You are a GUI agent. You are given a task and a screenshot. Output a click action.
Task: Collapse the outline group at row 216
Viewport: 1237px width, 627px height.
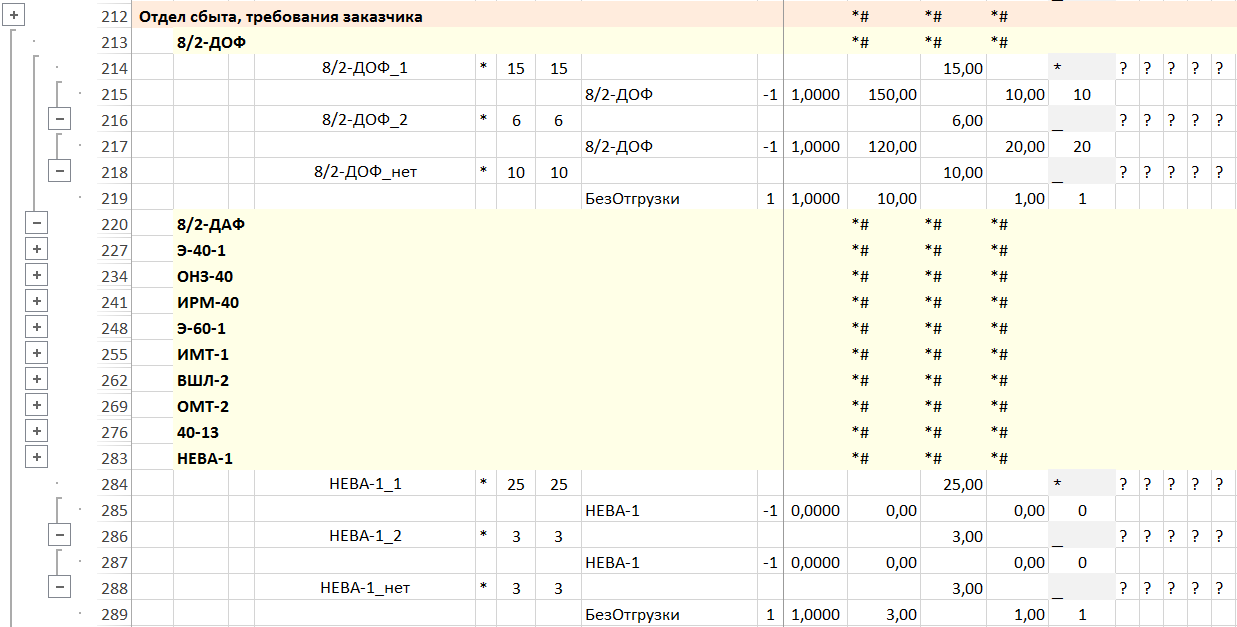tap(60, 119)
